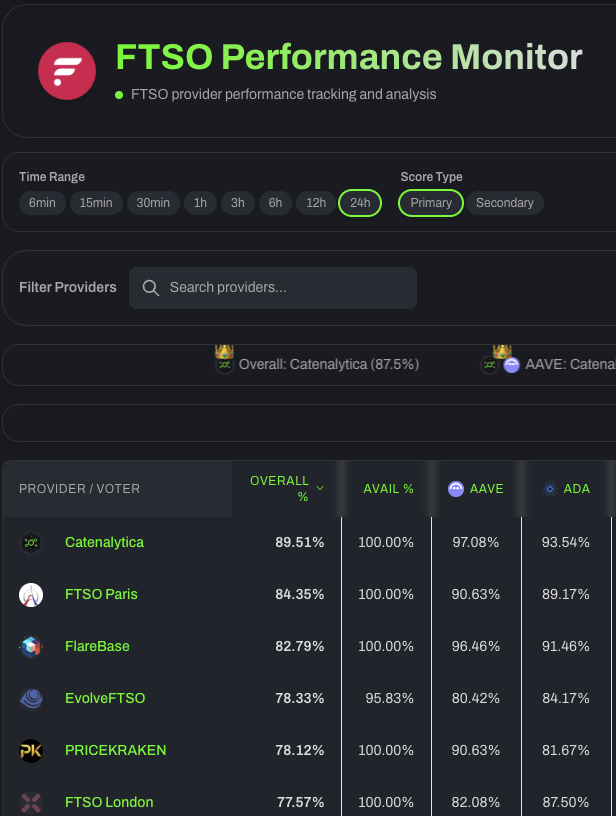This screenshot has height=816, width=616.
Task: Click the AAVE coin icon in header
Action: point(456,489)
